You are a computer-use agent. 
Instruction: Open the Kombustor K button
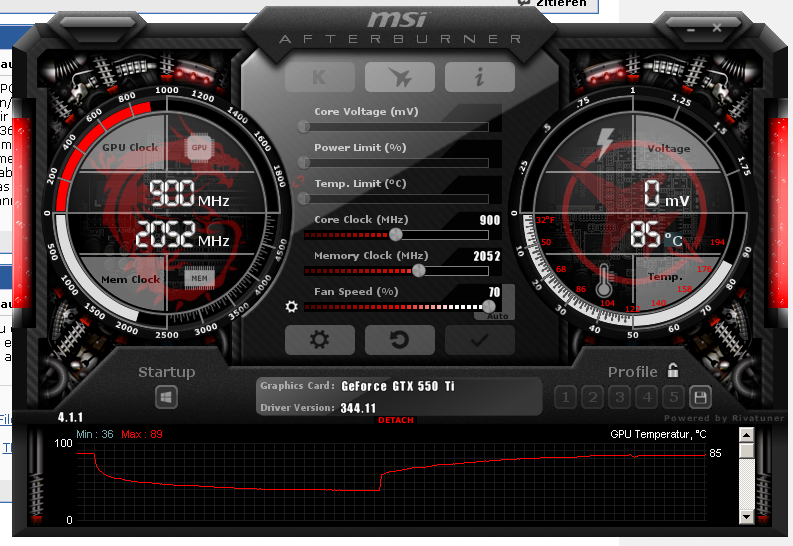pyautogui.click(x=320, y=77)
